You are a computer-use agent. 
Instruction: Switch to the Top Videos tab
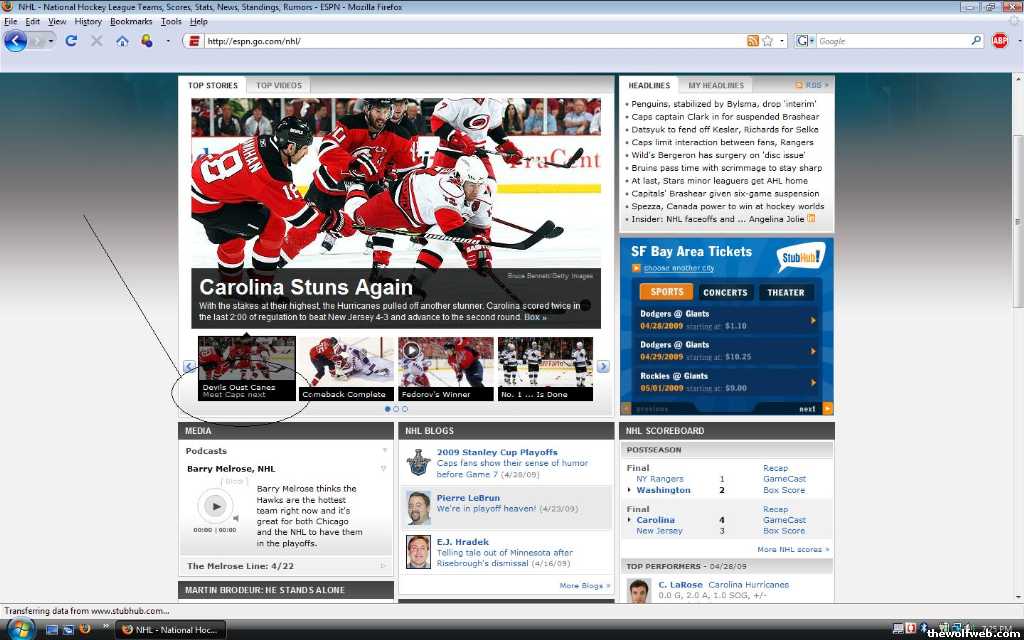pyautogui.click(x=278, y=85)
